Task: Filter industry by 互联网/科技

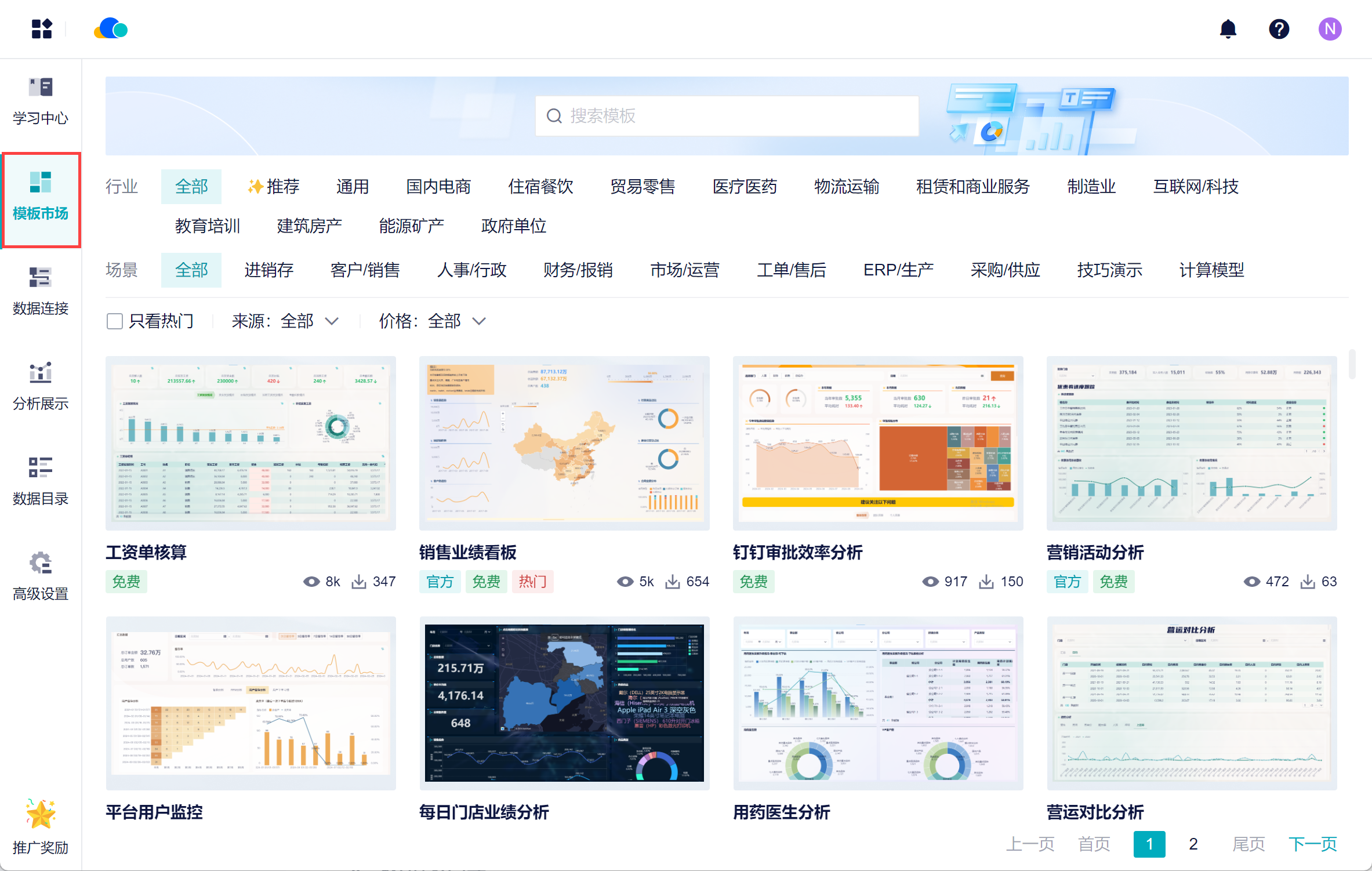Action: tap(1196, 187)
